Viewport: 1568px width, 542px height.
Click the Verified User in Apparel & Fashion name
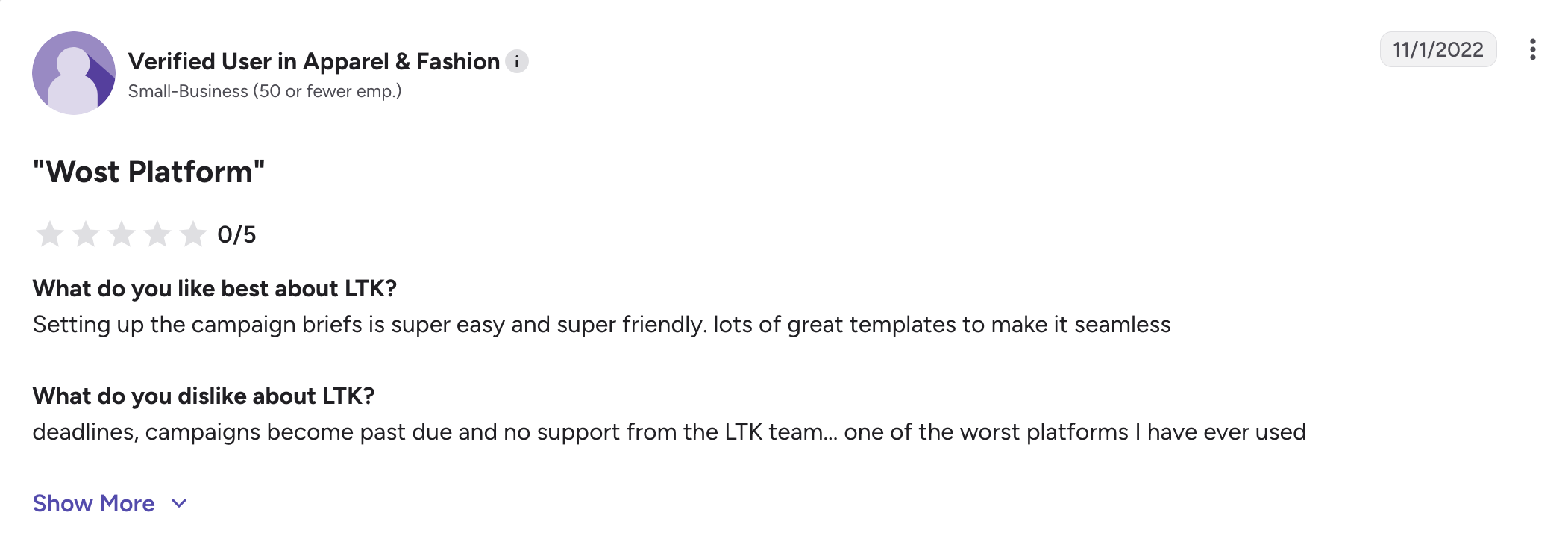(314, 61)
